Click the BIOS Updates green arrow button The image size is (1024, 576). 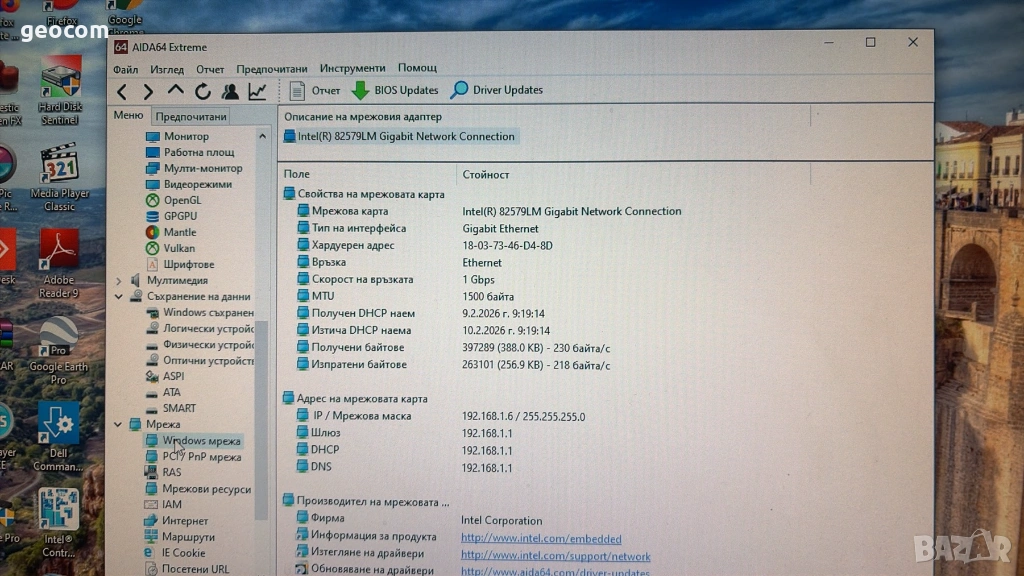click(x=395, y=90)
